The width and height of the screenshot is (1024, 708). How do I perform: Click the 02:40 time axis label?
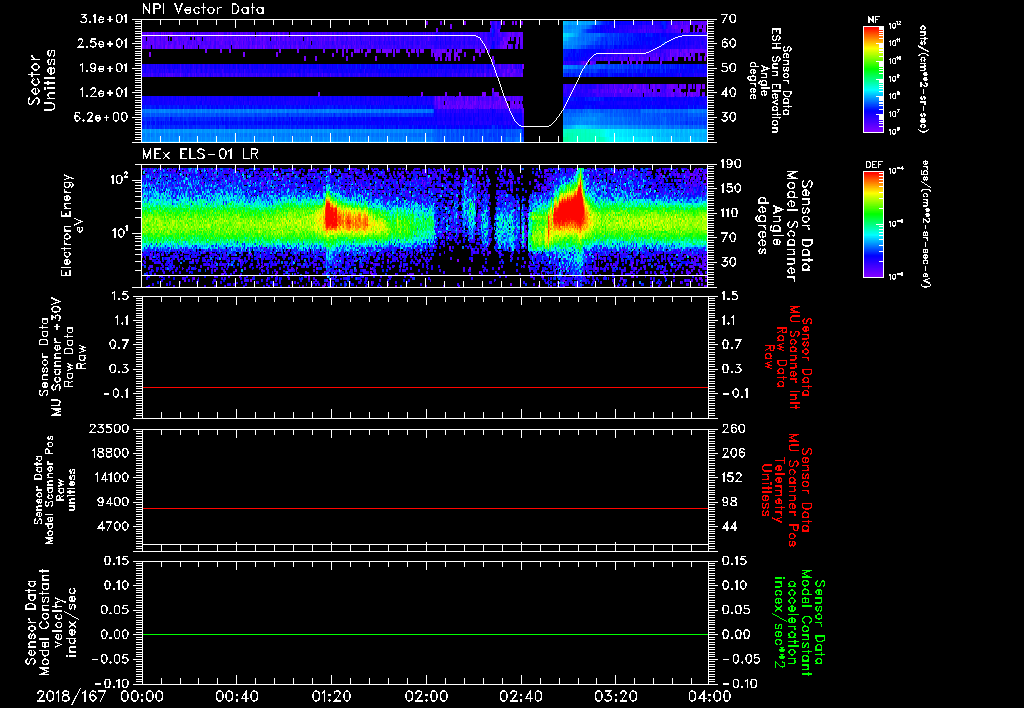[x=520, y=696]
